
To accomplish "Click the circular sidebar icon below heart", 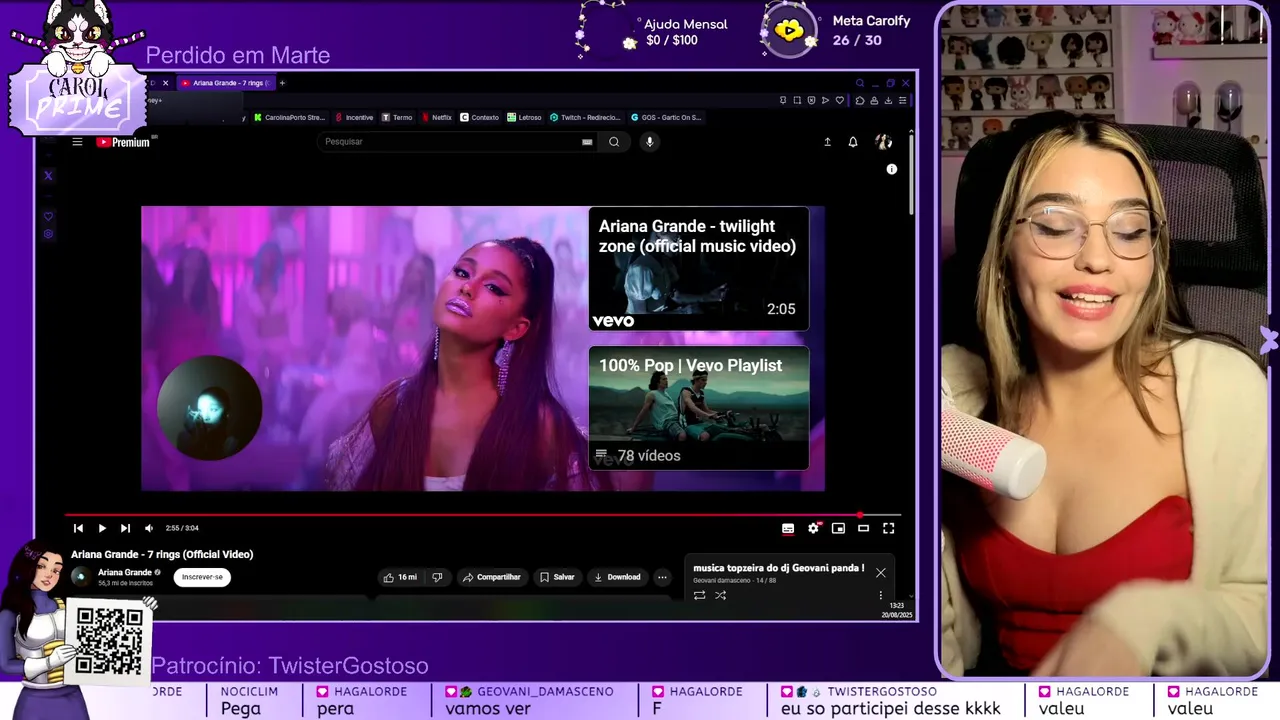I will coord(48,234).
